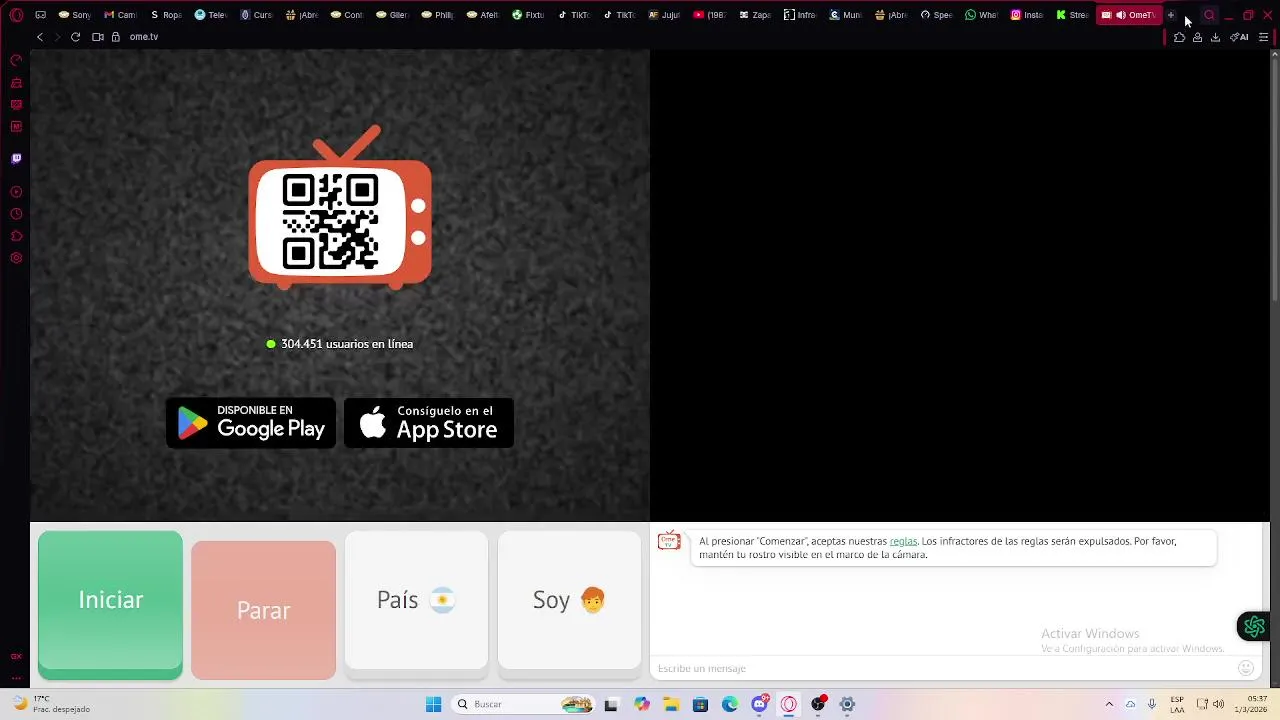The width and height of the screenshot is (1280, 720).
Task: Click the Parar stop button
Action: coord(263,610)
